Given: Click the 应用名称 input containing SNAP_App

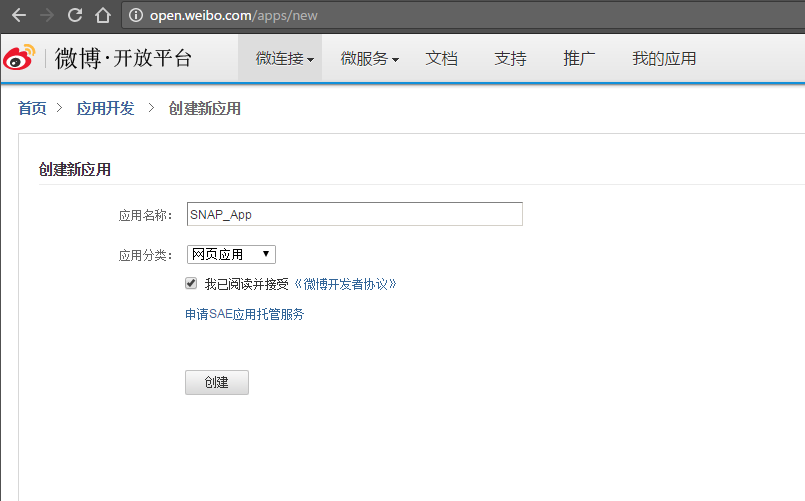Looking at the screenshot, I should [x=355, y=214].
